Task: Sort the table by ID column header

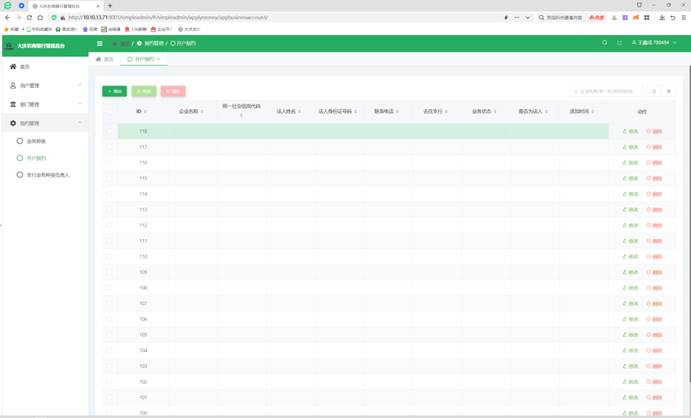Action: [142, 111]
